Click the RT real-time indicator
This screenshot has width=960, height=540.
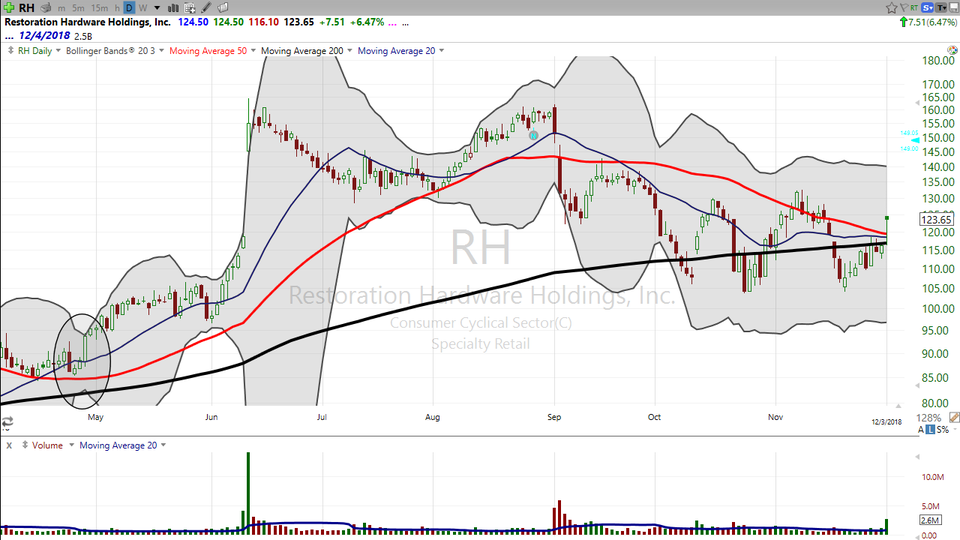[914, 8]
